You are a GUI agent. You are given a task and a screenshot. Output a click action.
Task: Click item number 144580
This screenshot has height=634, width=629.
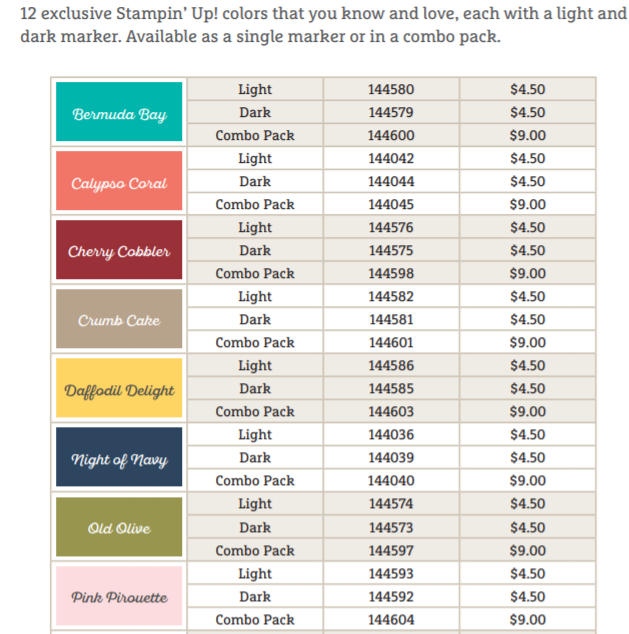pos(390,90)
